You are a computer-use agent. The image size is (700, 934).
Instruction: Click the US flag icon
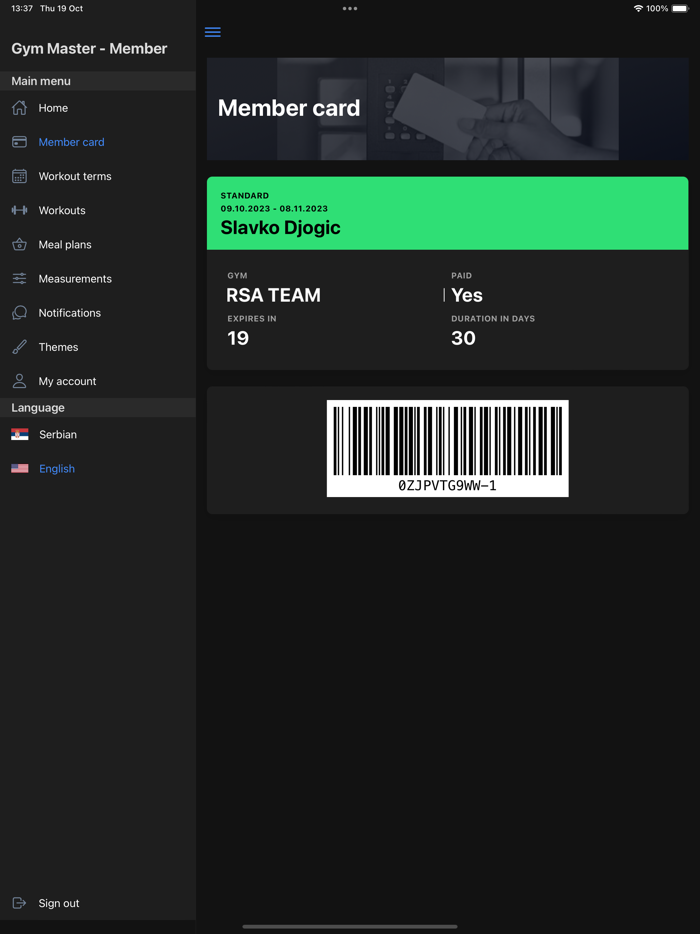pyautogui.click(x=20, y=468)
